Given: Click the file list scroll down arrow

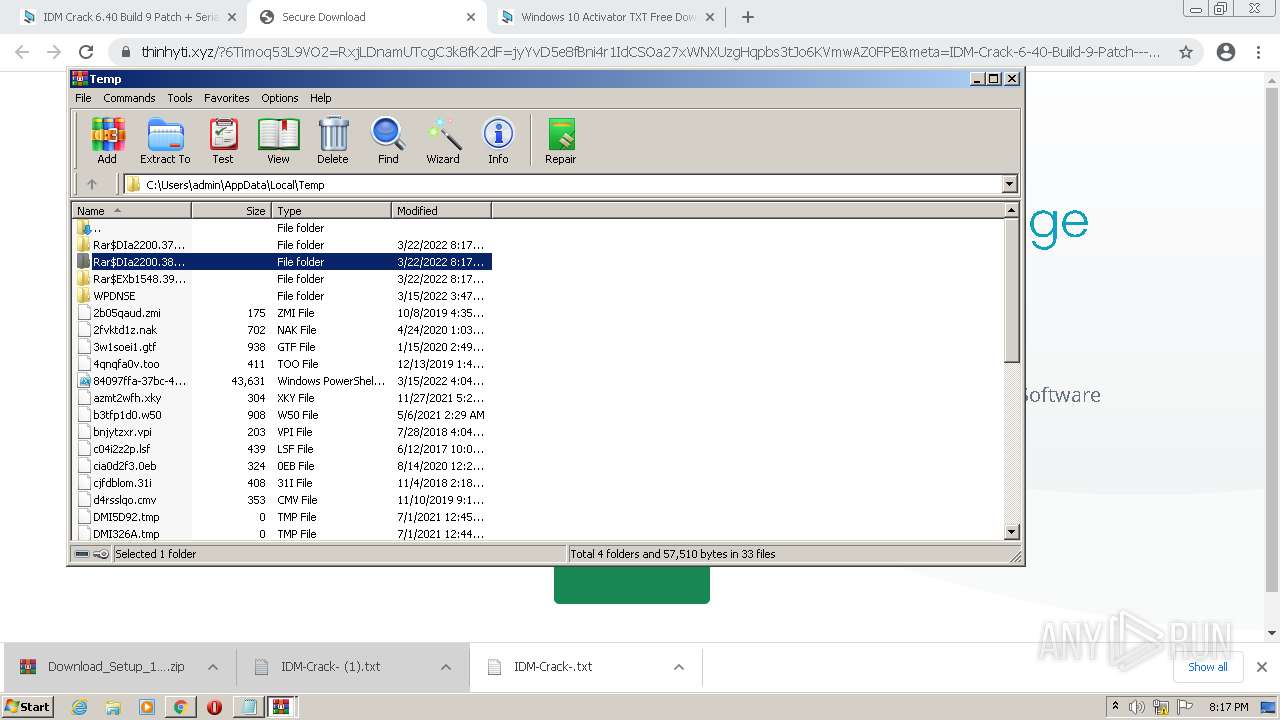Looking at the screenshot, I should click(x=1011, y=533).
